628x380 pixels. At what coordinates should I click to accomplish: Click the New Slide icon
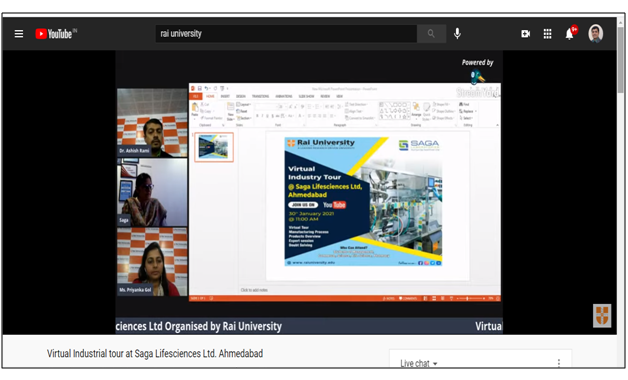[x=231, y=107]
